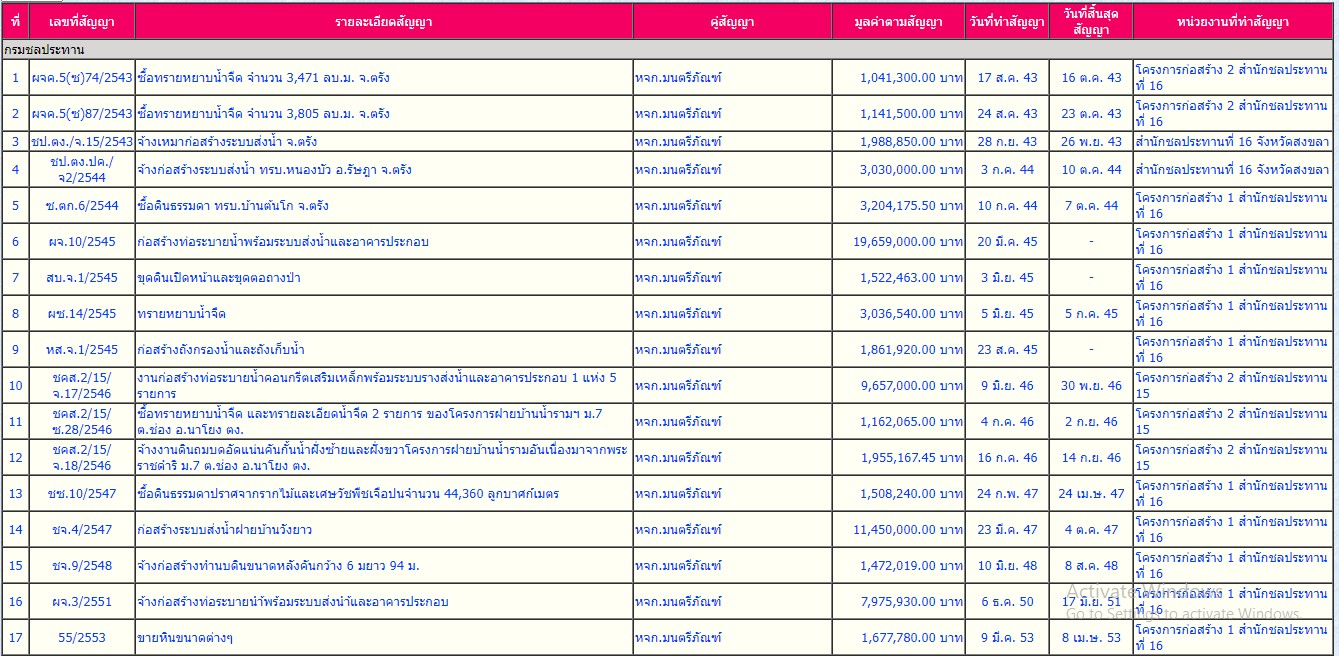Screen dimensions: 1339x656
Task: Click contract date 24 ก.พ. 47
Action: tap(1007, 494)
